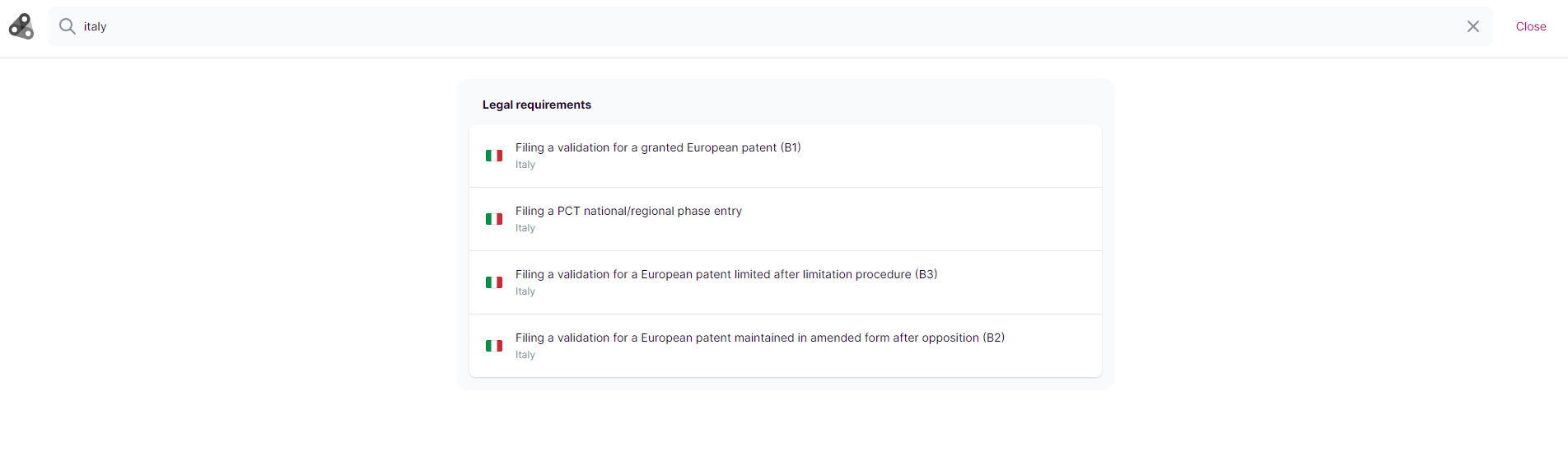This screenshot has height=466, width=1568.
Task: Click the magnifying glass search icon
Action: (68, 26)
